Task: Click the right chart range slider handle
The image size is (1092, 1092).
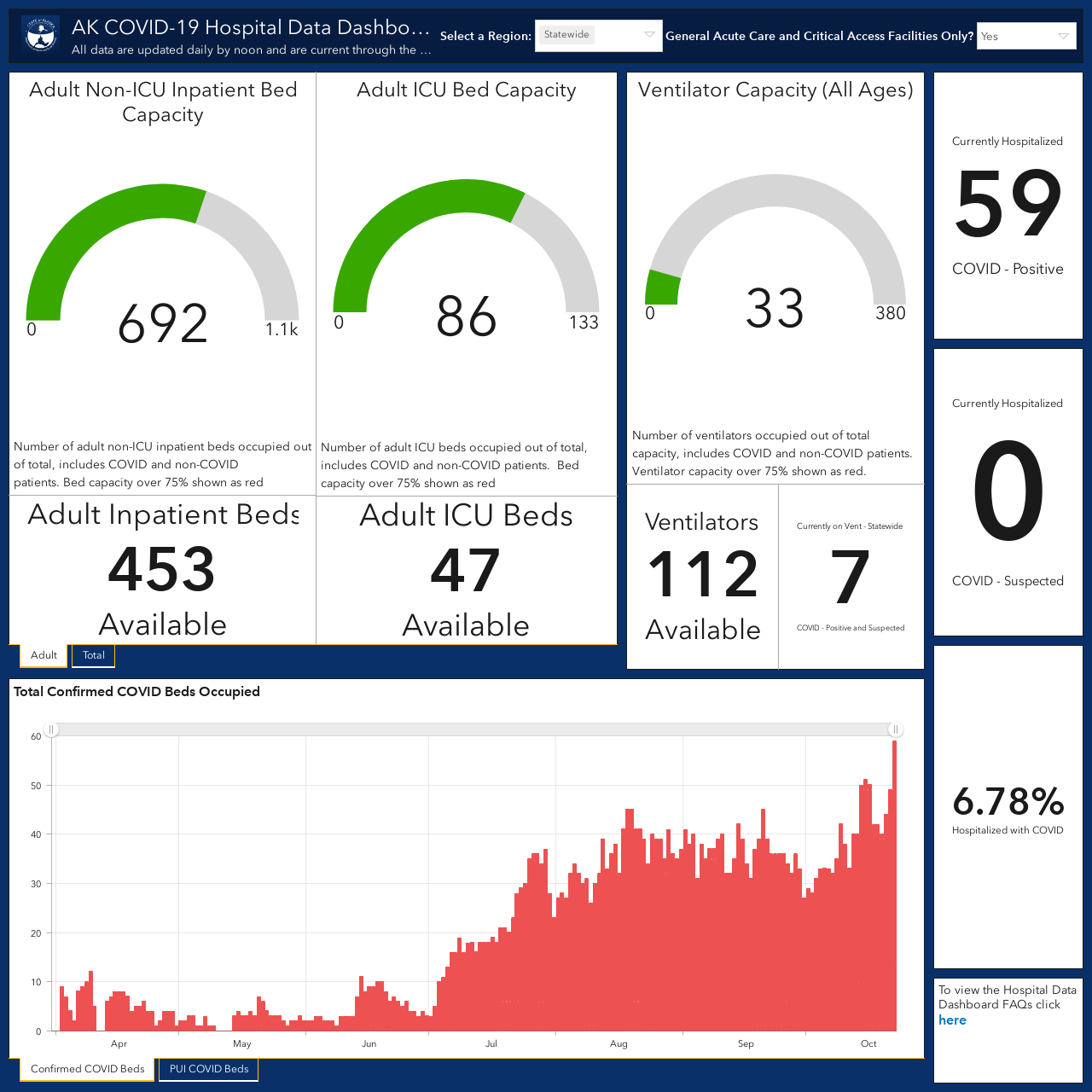Action: (x=895, y=729)
